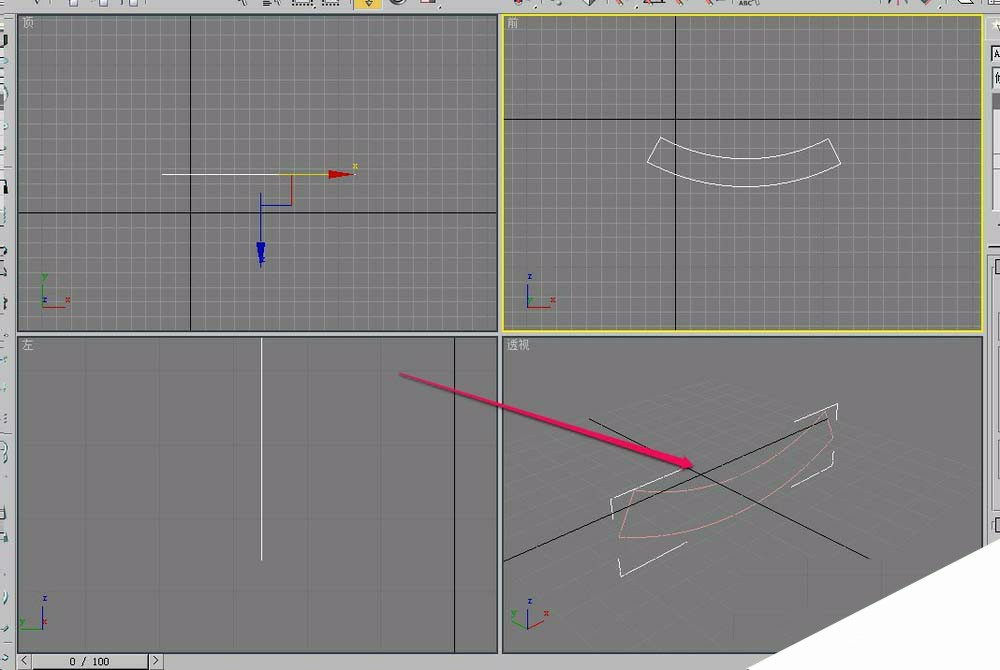
Task: Toggle Angle Snap on the toolbar
Action: click(x=396, y=5)
